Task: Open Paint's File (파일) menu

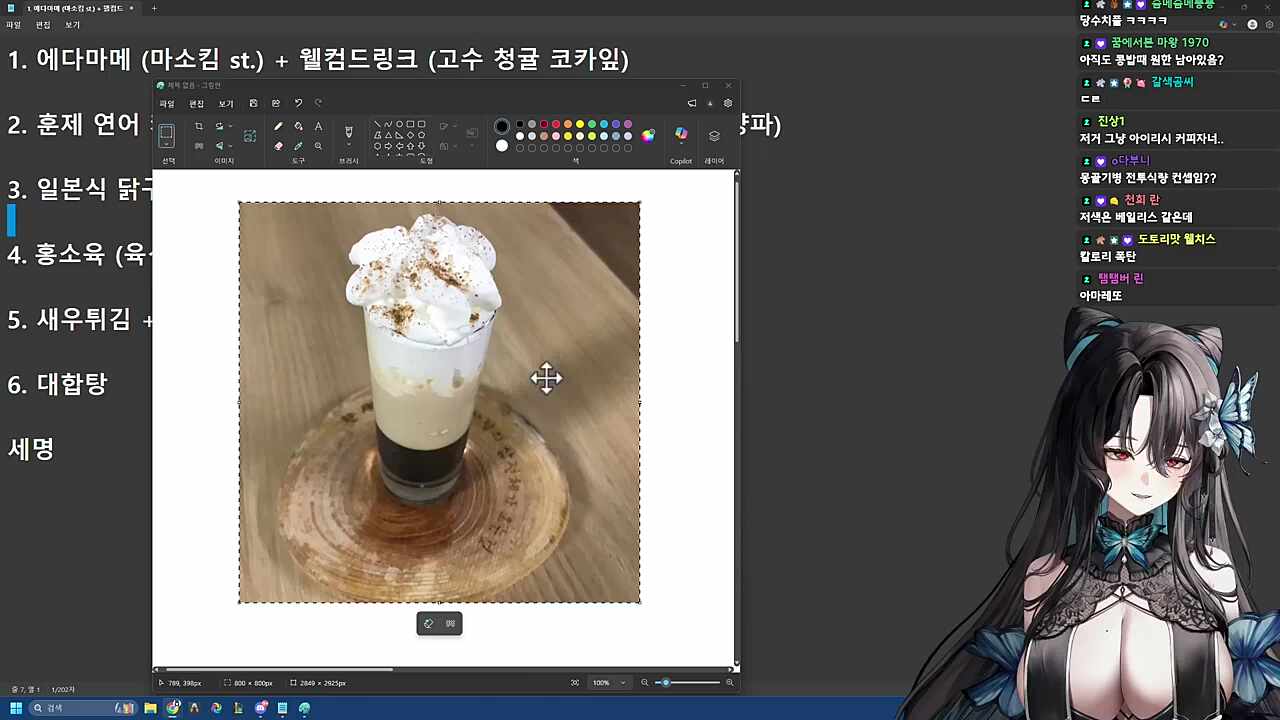Action: pos(167,104)
